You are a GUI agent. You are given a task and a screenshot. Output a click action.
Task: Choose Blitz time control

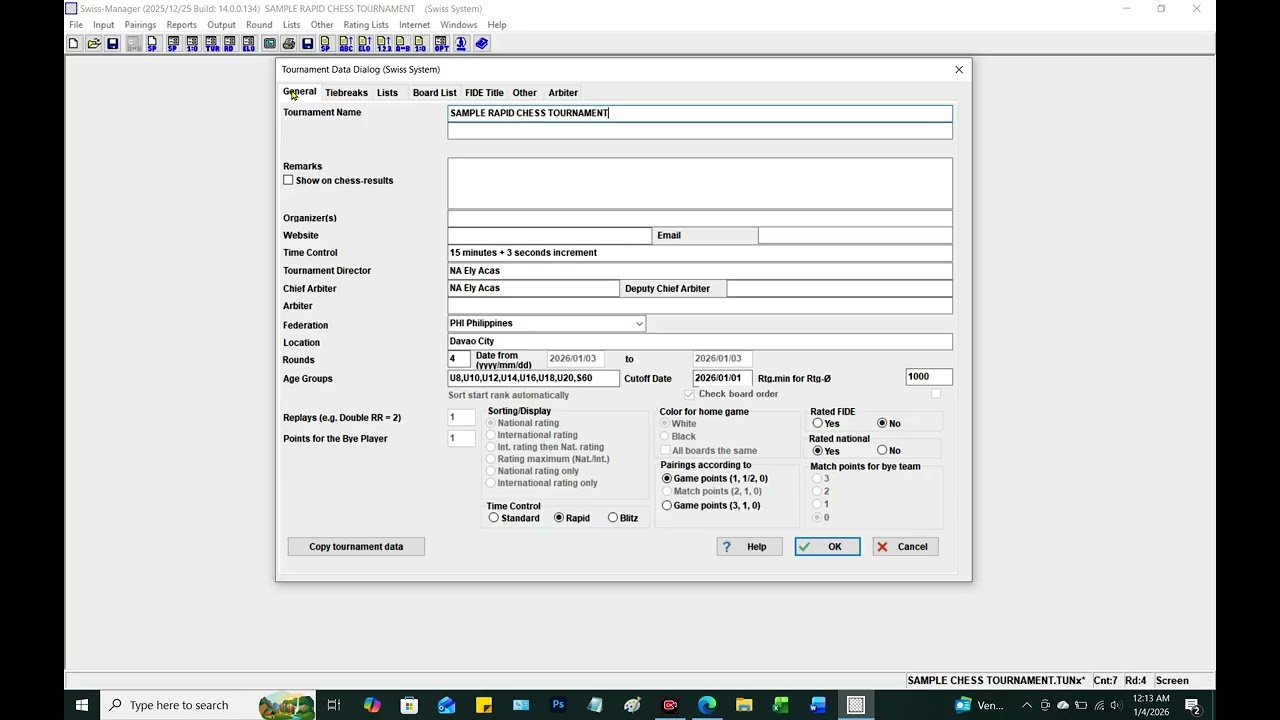tap(613, 518)
